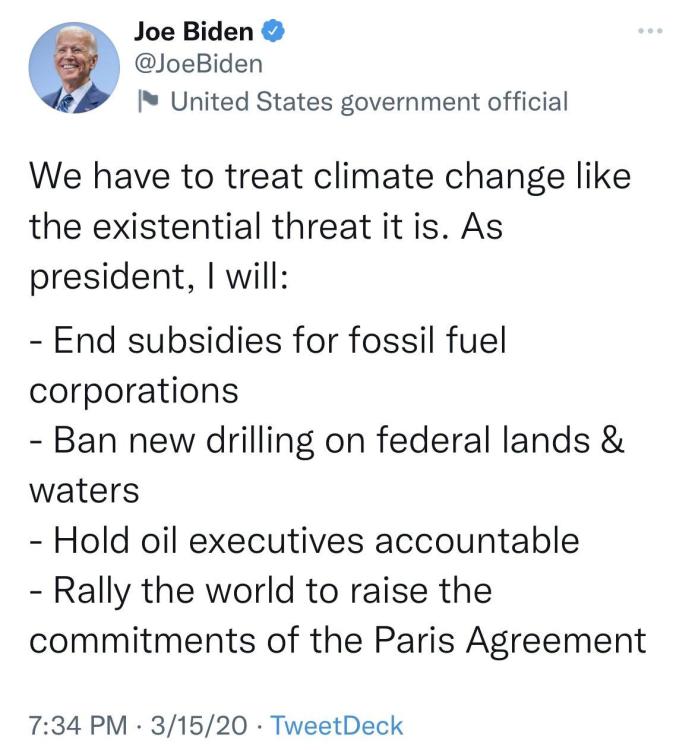
Task: Click the blue verified checkmark badge
Action: [x=273, y=31]
